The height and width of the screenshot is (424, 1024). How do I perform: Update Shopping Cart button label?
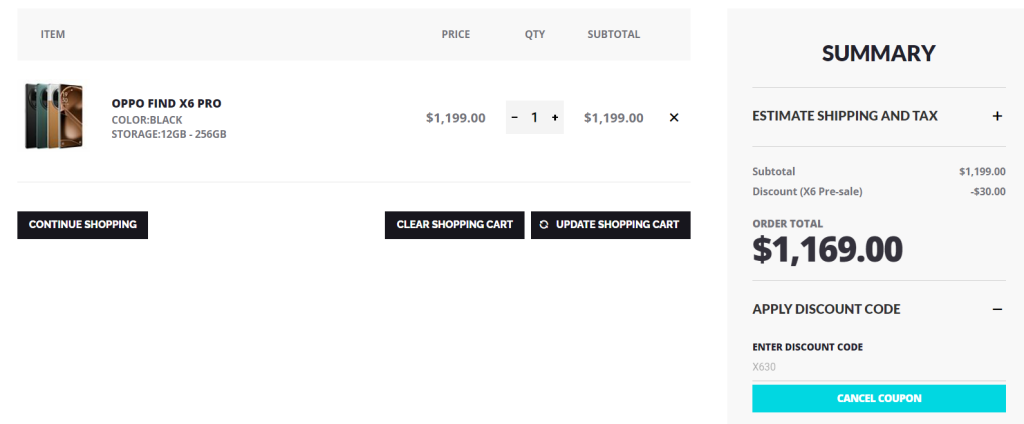[617, 225]
